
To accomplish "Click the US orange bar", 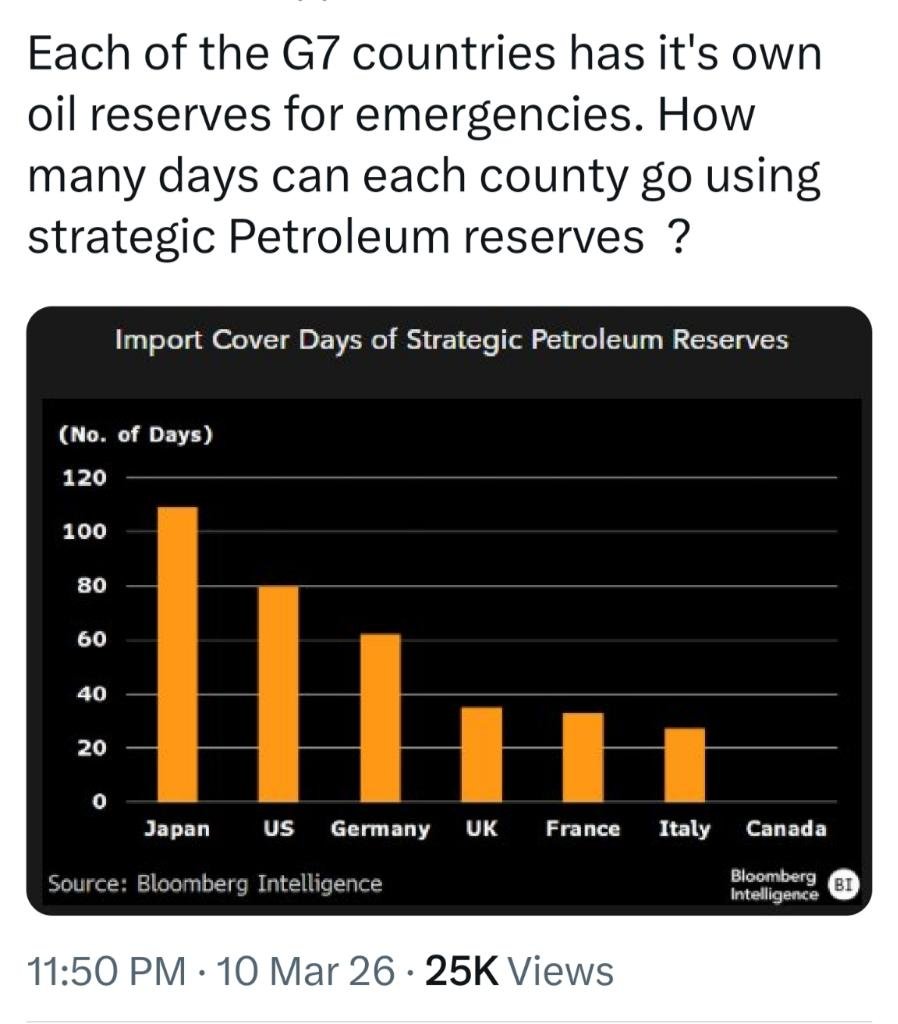I will click(278, 693).
